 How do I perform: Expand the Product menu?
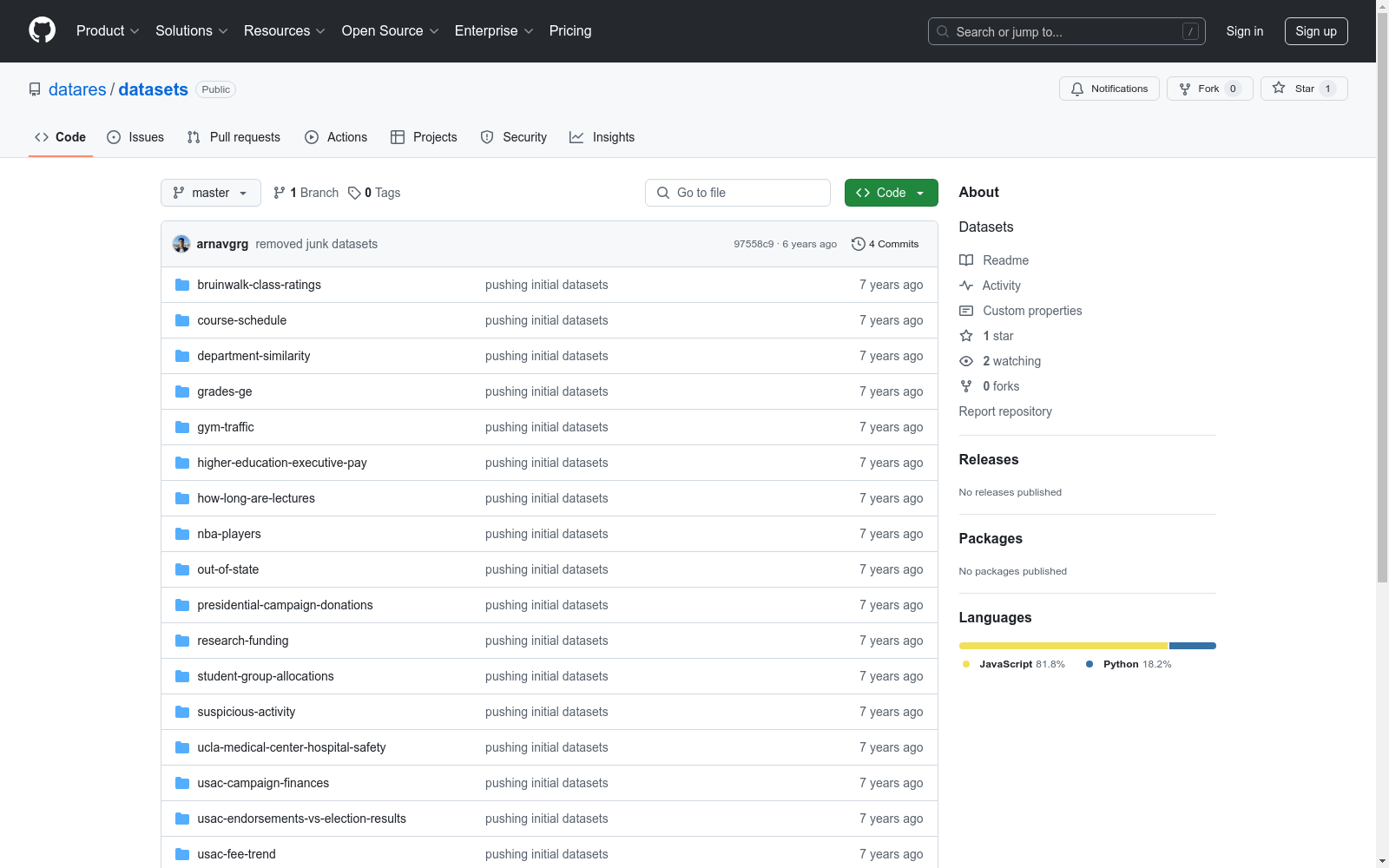(x=108, y=30)
